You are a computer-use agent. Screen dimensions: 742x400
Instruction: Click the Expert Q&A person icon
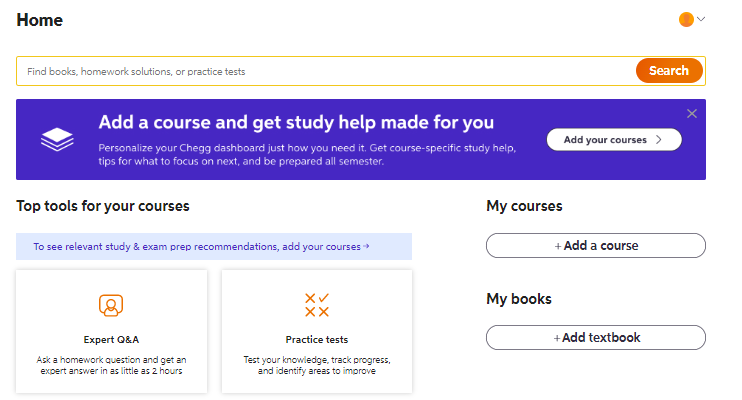tap(111, 305)
